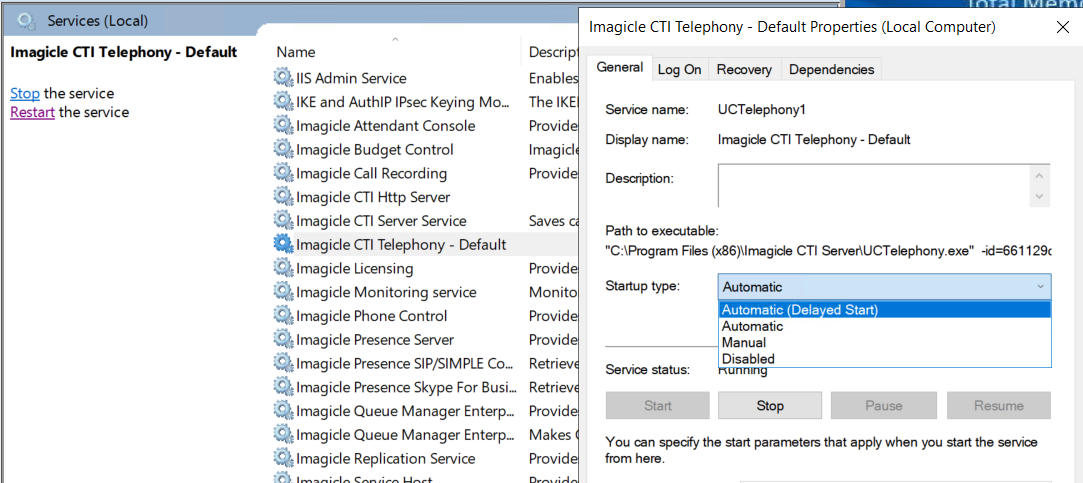Pick Disabled from the startup type options
The height and width of the screenshot is (483, 1083).
click(x=748, y=358)
